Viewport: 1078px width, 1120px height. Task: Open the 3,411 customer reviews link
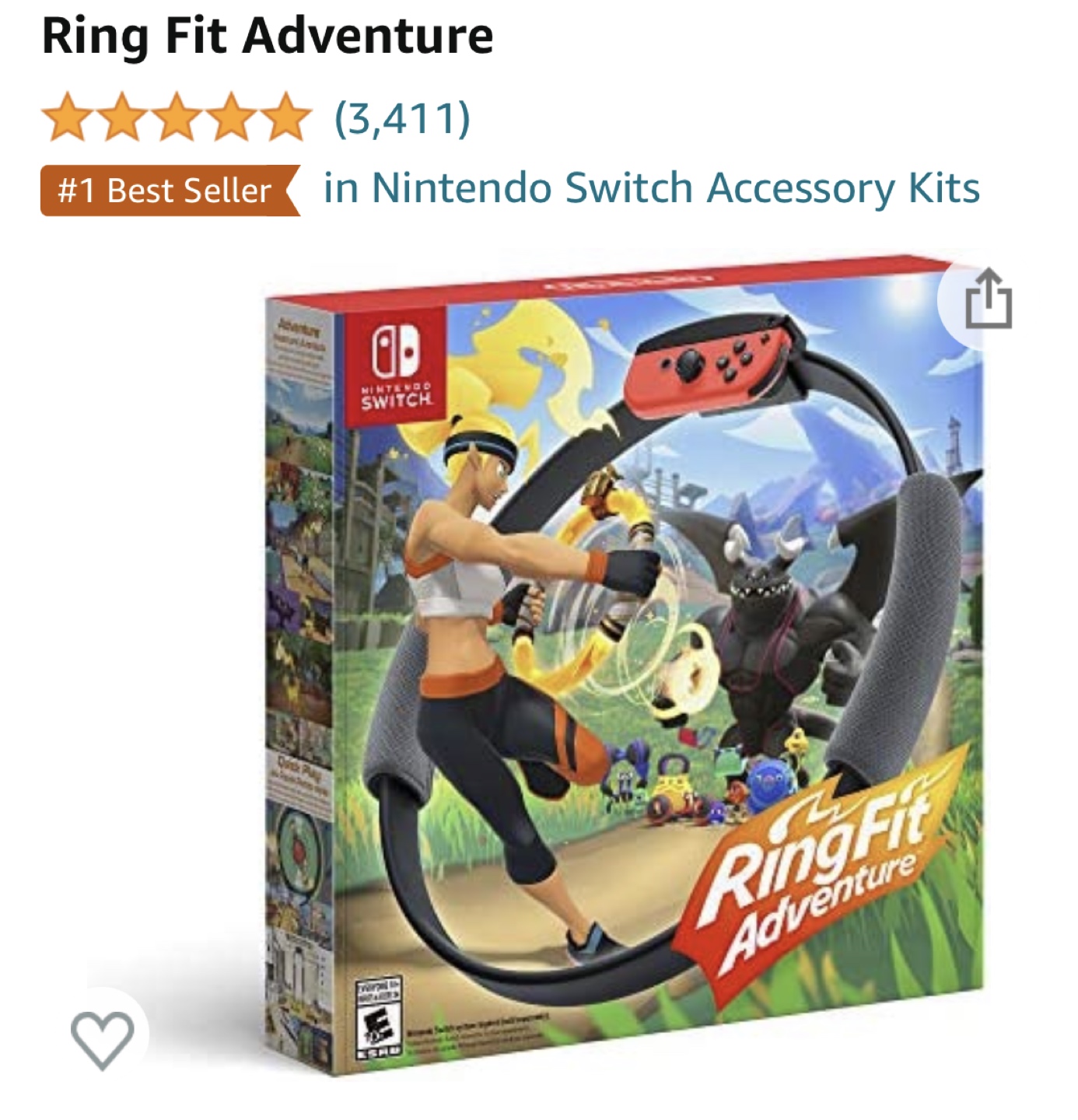click(x=402, y=118)
